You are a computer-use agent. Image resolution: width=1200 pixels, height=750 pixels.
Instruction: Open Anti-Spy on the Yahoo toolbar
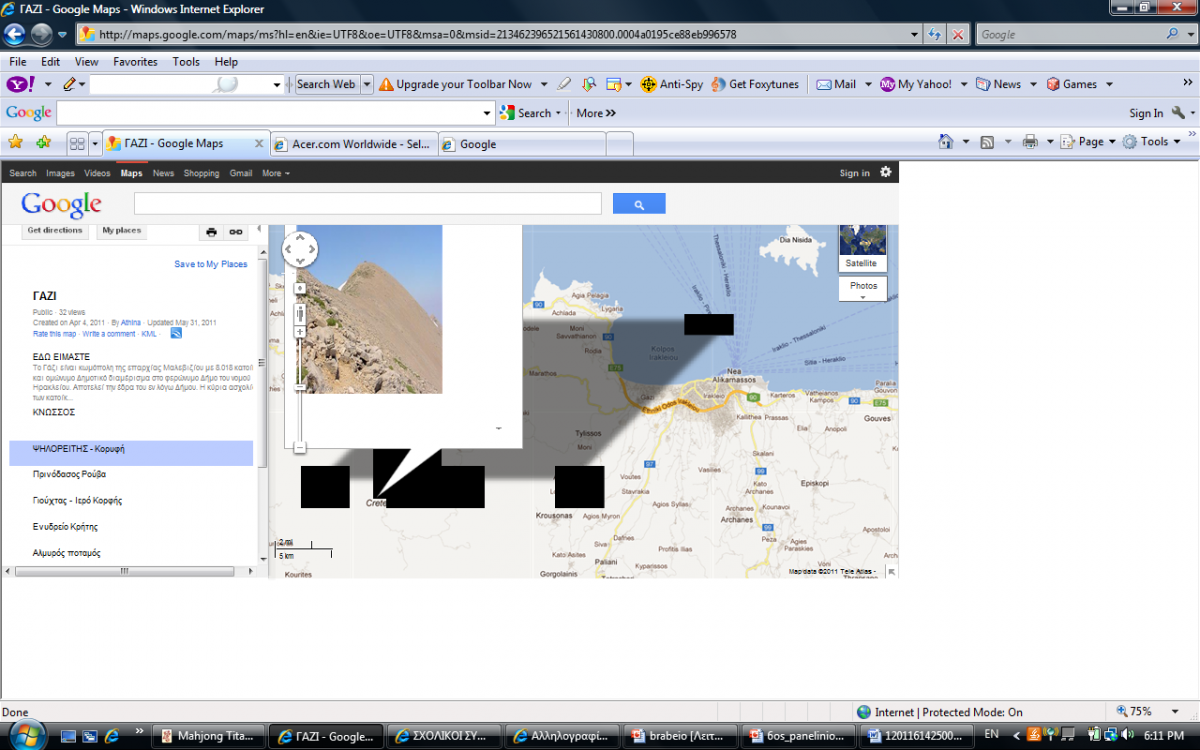[x=671, y=84]
